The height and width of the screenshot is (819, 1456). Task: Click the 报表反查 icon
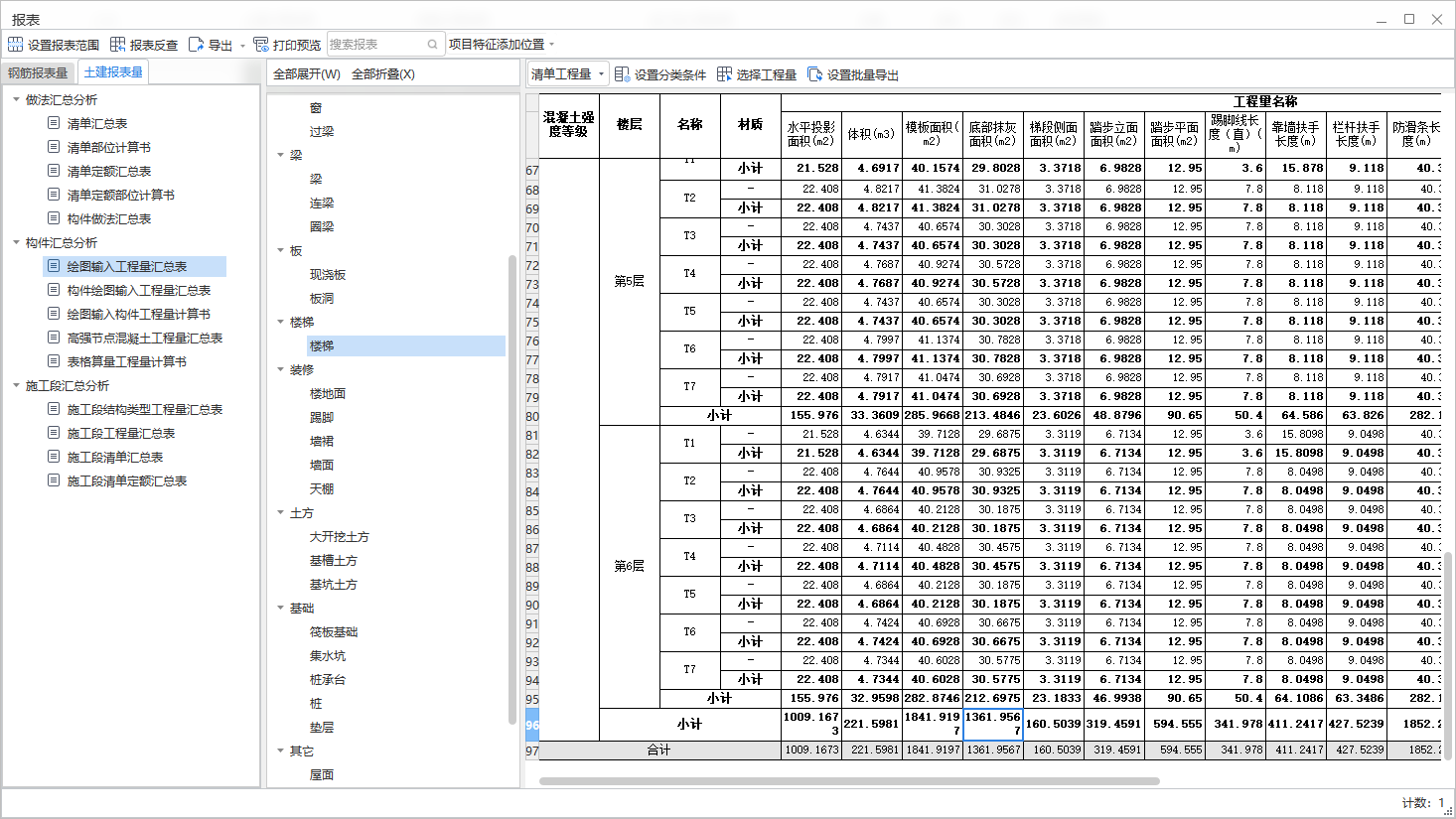click(117, 45)
